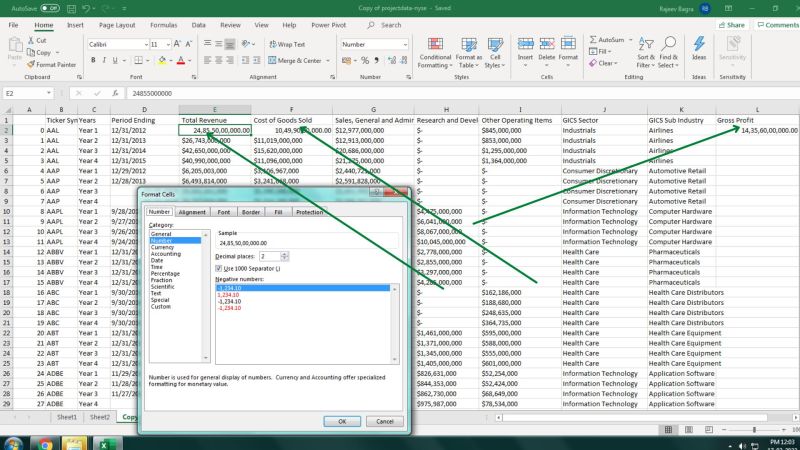The height and width of the screenshot is (450, 800).
Task: Open Sort & Filter
Action: pos(645,53)
